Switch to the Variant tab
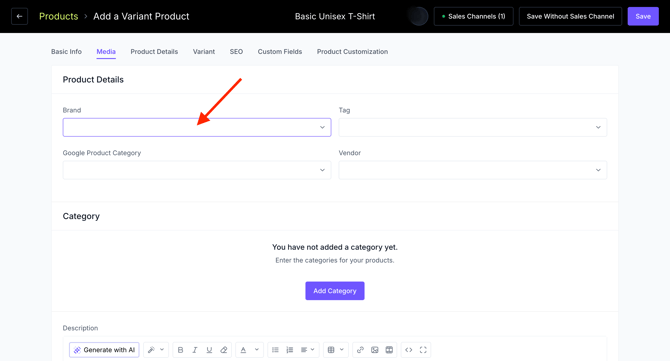Viewport: 670px width, 361px height. point(204,52)
